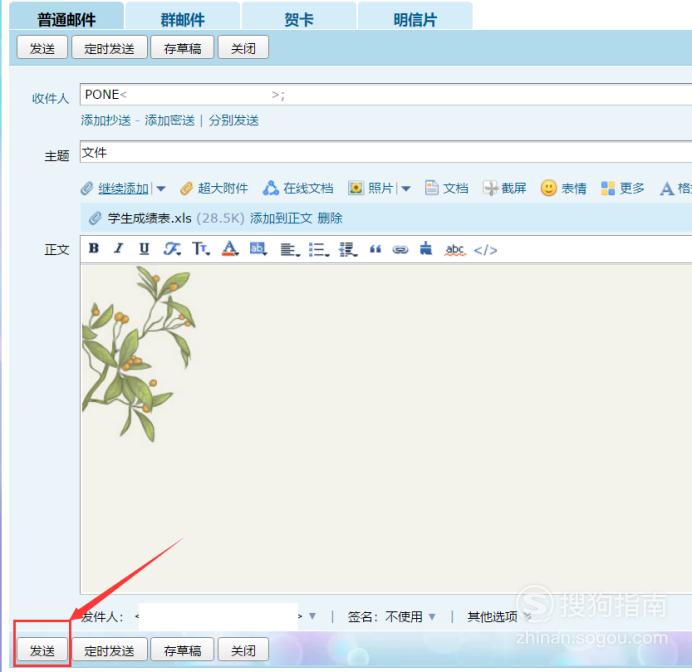This screenshot has height=672, width=692.
Task: Click the paperclip icon next to 继续添加
Action: [x=87, y=188]
